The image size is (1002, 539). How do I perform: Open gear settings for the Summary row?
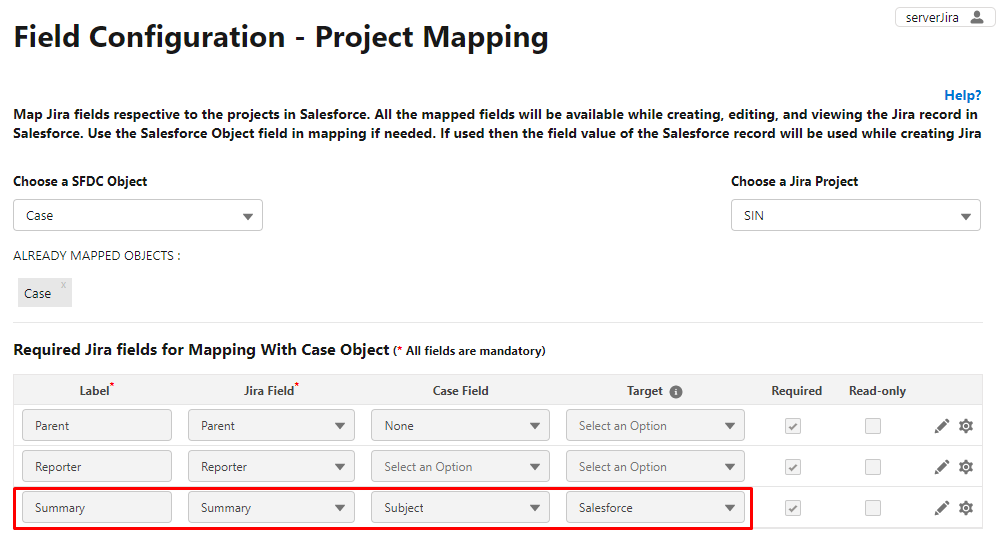coord(966,508)
